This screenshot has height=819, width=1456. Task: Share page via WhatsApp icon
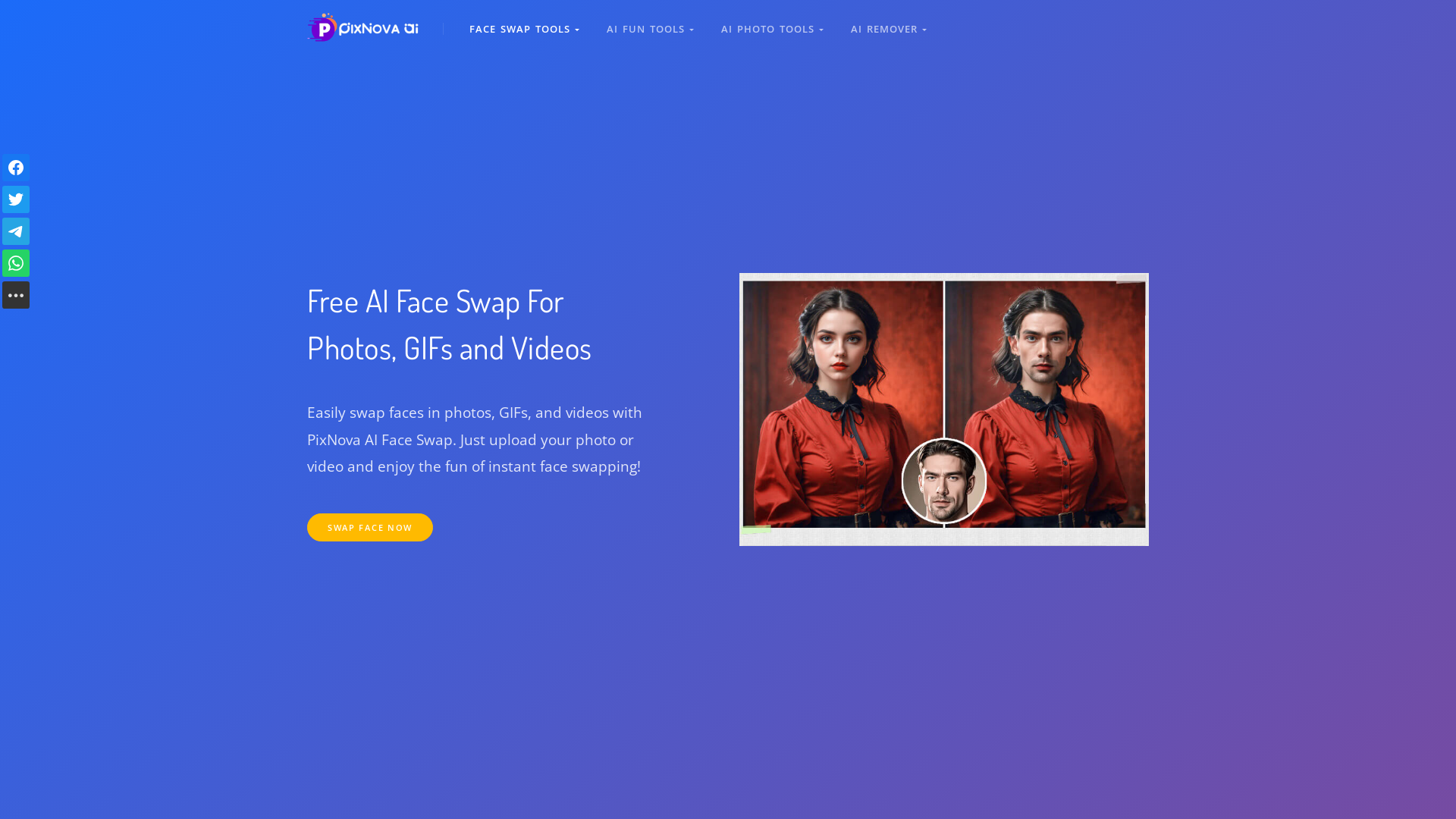click(16, 263)
